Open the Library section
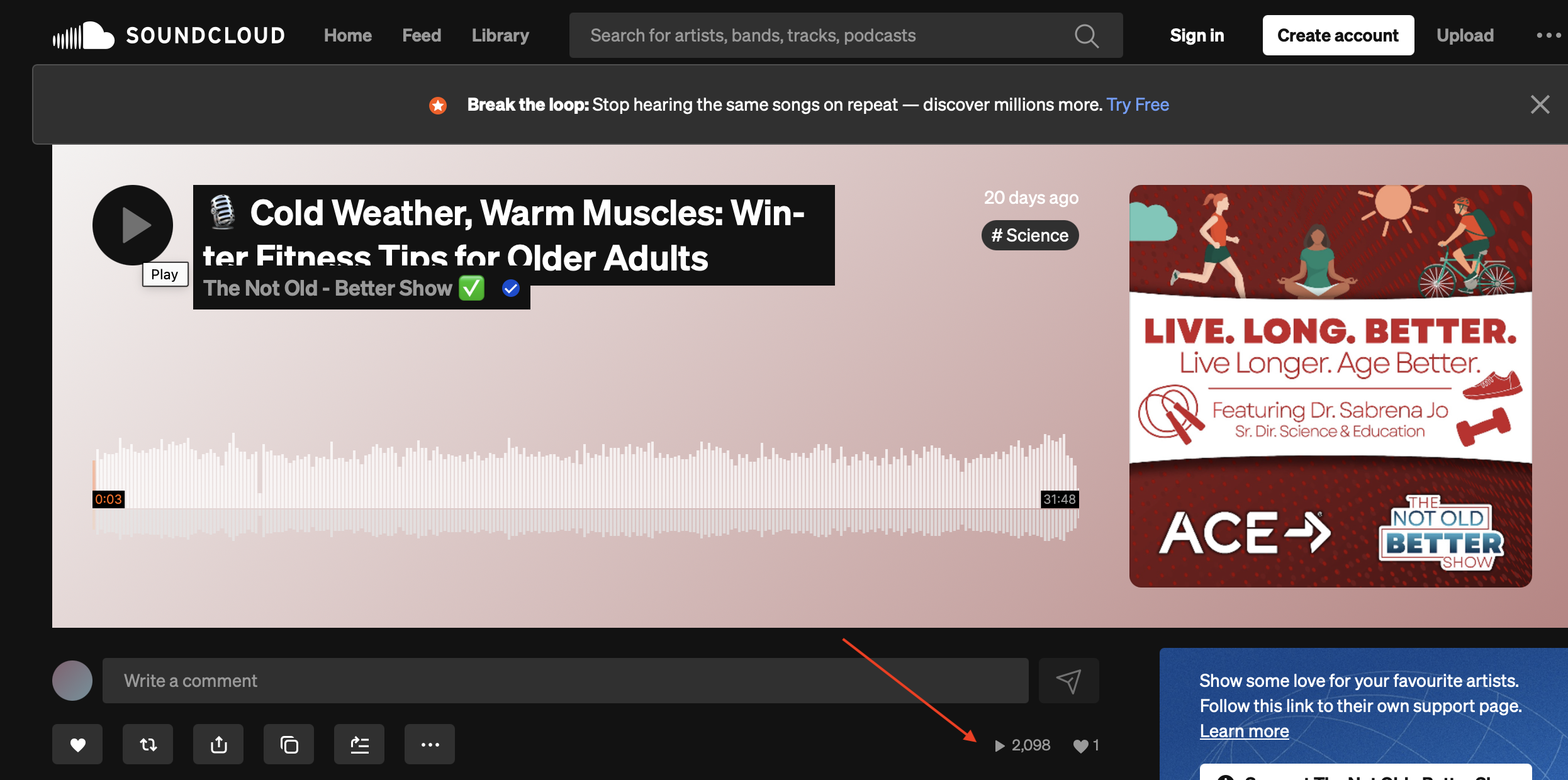 (500, 35)
